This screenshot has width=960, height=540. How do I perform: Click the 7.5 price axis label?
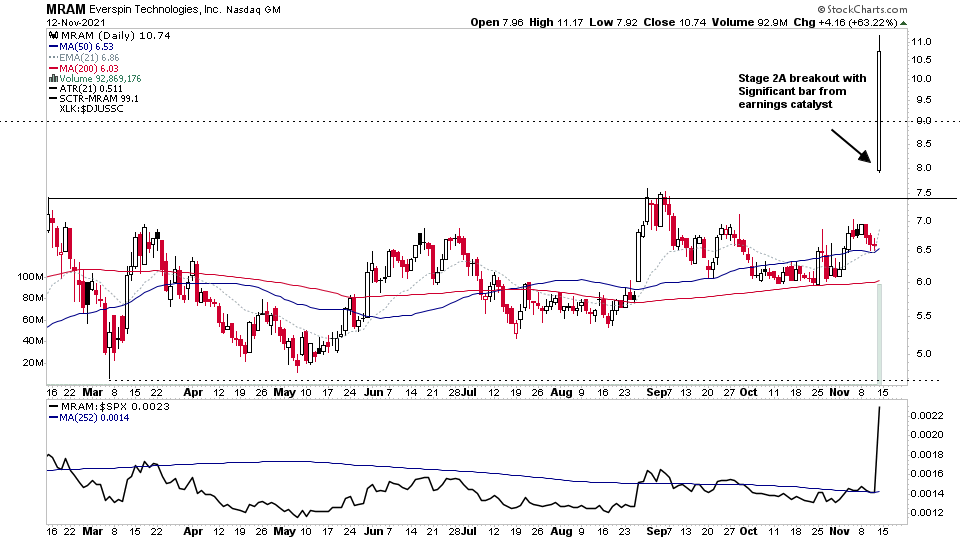coord(924,193)
